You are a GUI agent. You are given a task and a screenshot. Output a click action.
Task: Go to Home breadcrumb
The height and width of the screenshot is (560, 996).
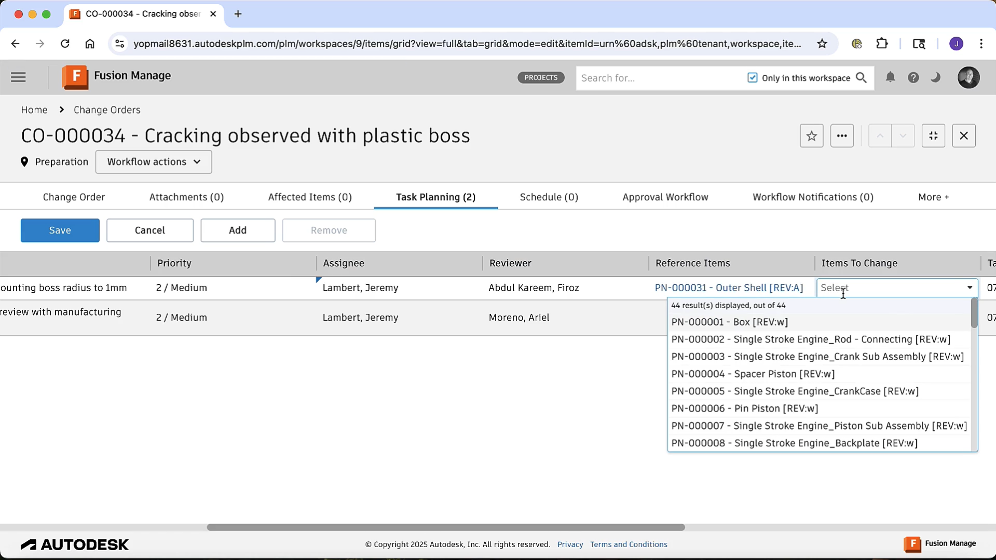[x=34, y=110]
